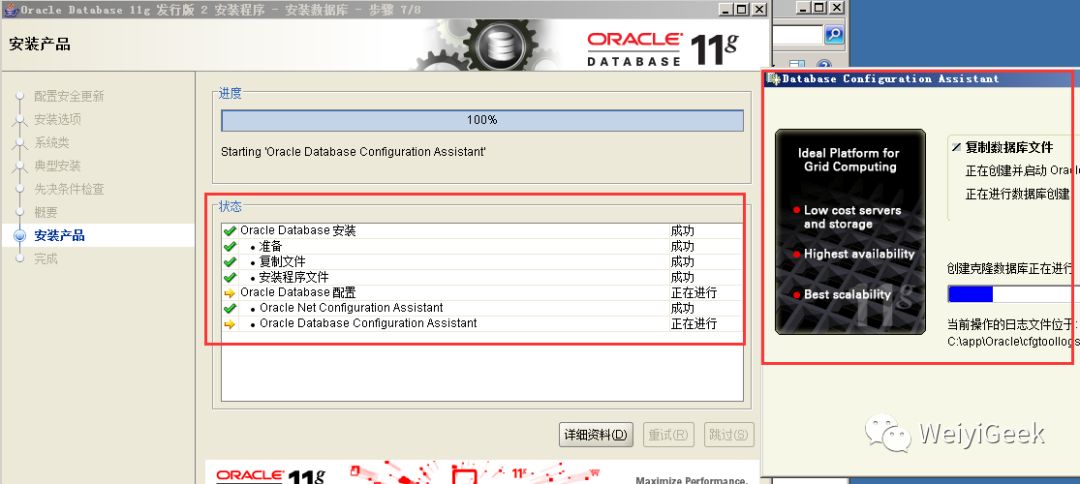Minimize the Oracle installer window
This screenshot has height=484, width=1080.
tap(725, 10)
